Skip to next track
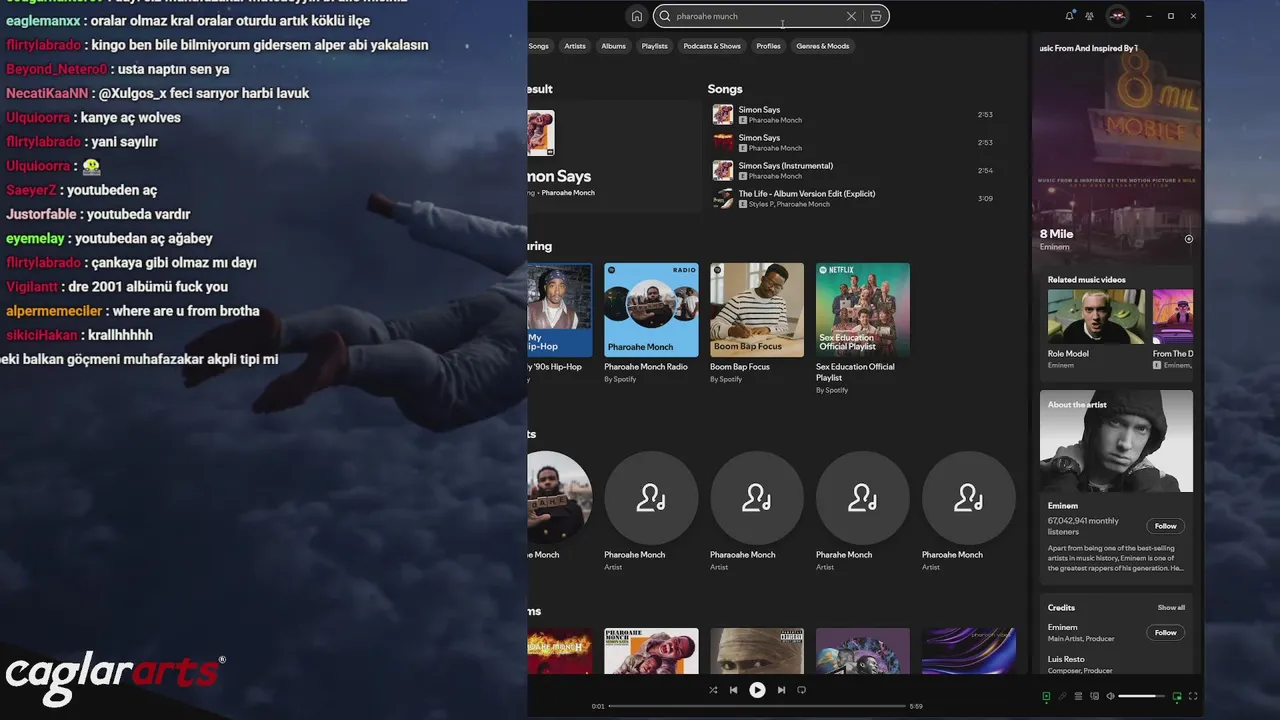This screenshot has height=720, width=1280. click(x=781, y=690)
